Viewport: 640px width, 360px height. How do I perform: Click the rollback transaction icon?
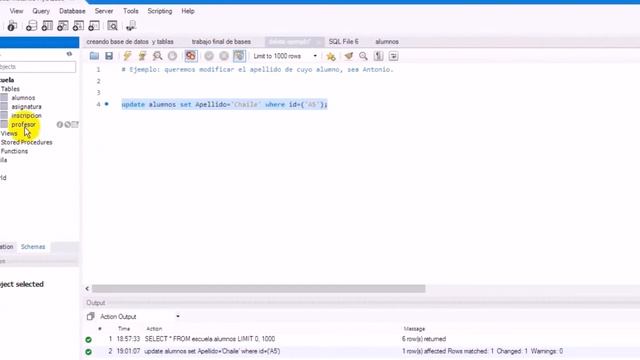[224, 56]
